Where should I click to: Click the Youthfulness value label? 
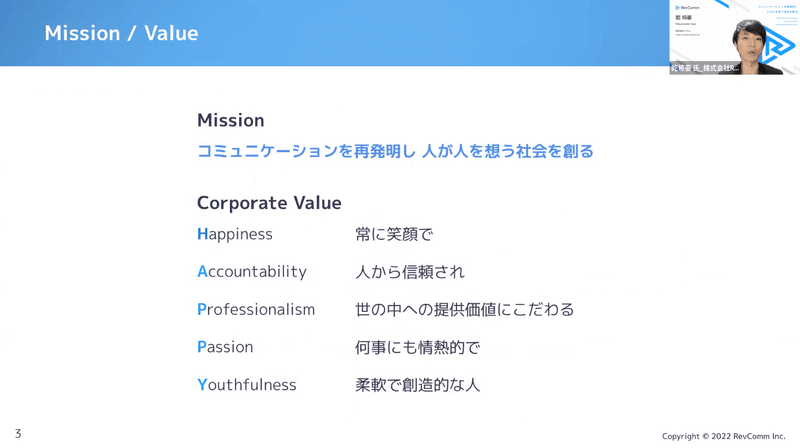tap(247, 384)
